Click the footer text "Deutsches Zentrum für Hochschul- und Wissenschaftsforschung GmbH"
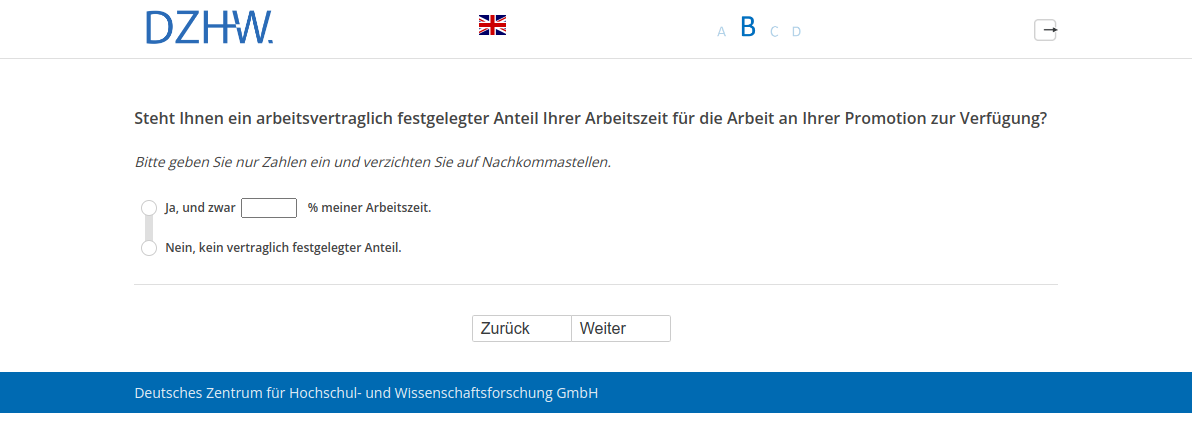1192x422 pixels. (x=366, y=393)
